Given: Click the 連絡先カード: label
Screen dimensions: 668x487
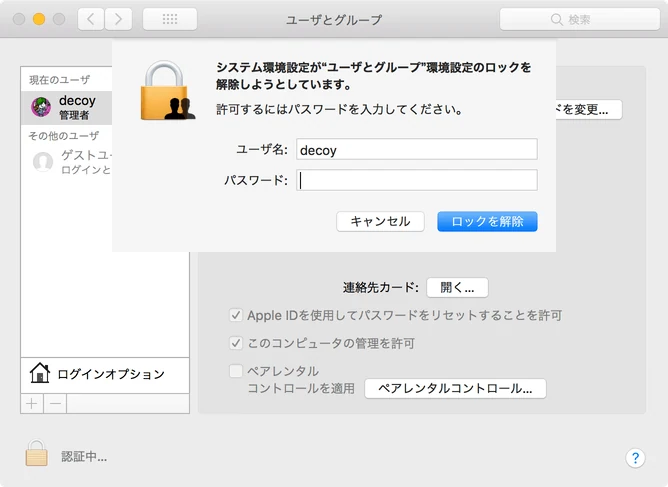Looking at the screenshot, I should [x=381, y=288].
